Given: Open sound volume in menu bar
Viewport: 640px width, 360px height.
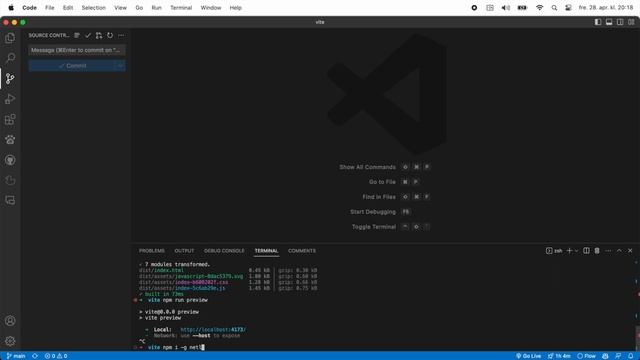Looking at the screenshot, I should (505, 8).
